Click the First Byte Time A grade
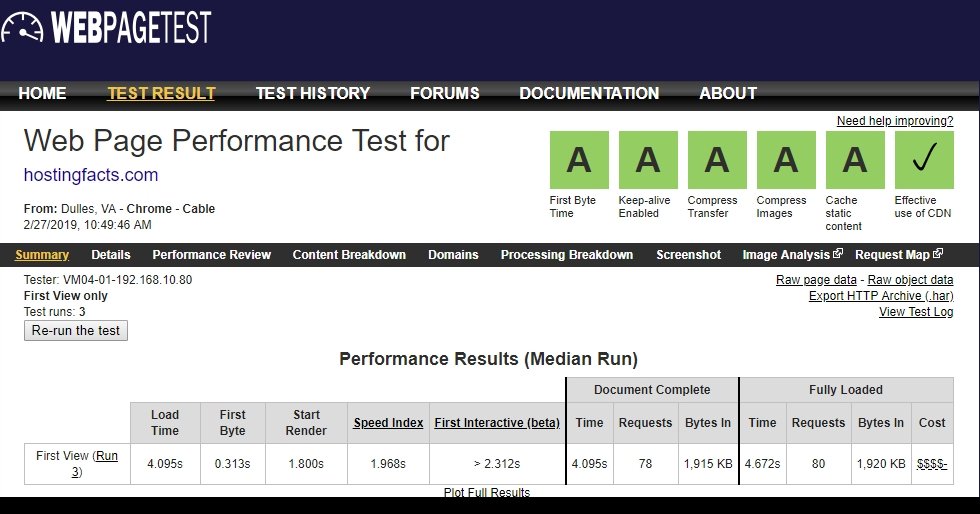The image size is (980, 514). (x=579, y=160)
